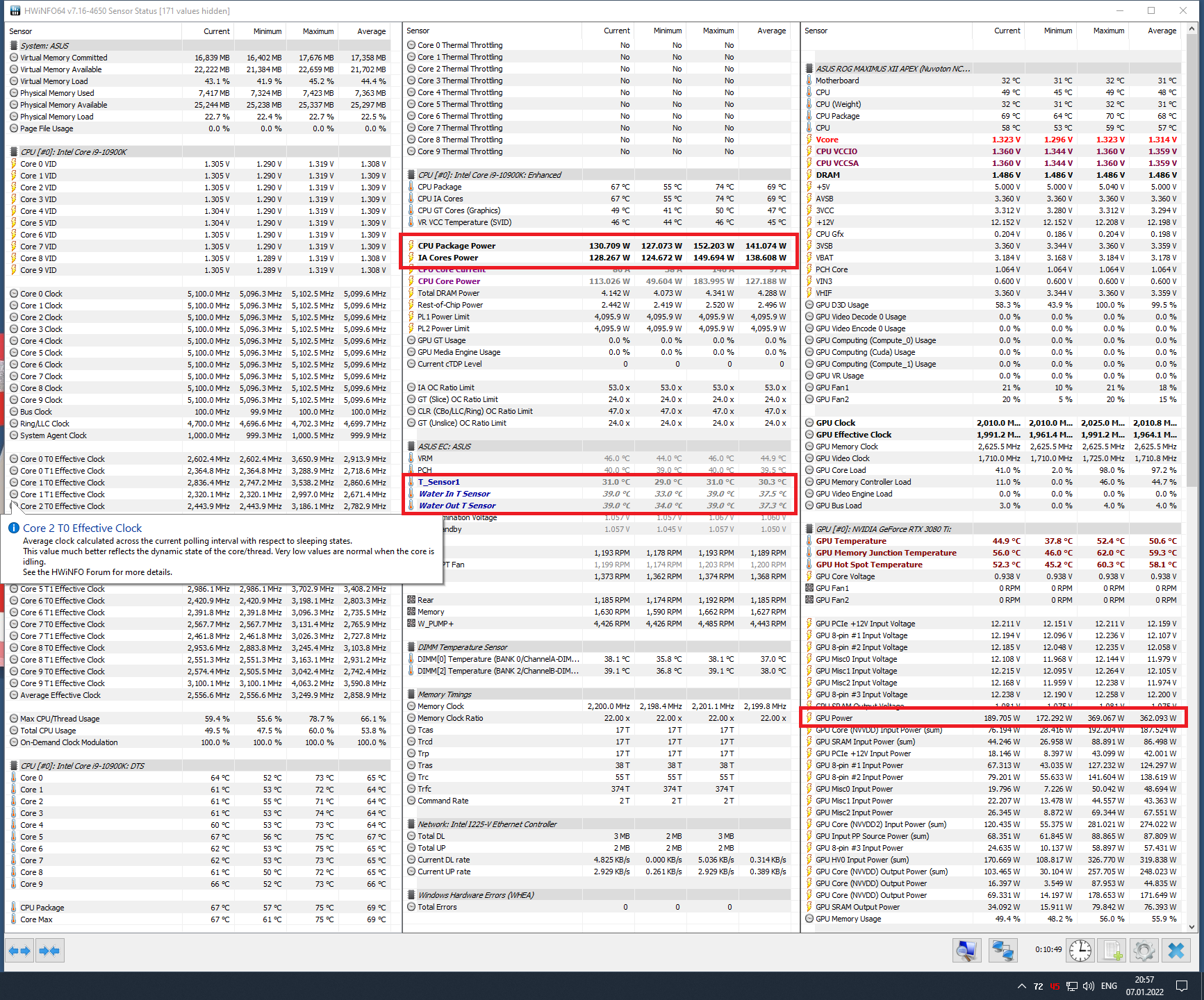Open the network tray icon
The height and width of the screenshot is (1000, 1204).
pyautogui.click(x=1072, y=986)
